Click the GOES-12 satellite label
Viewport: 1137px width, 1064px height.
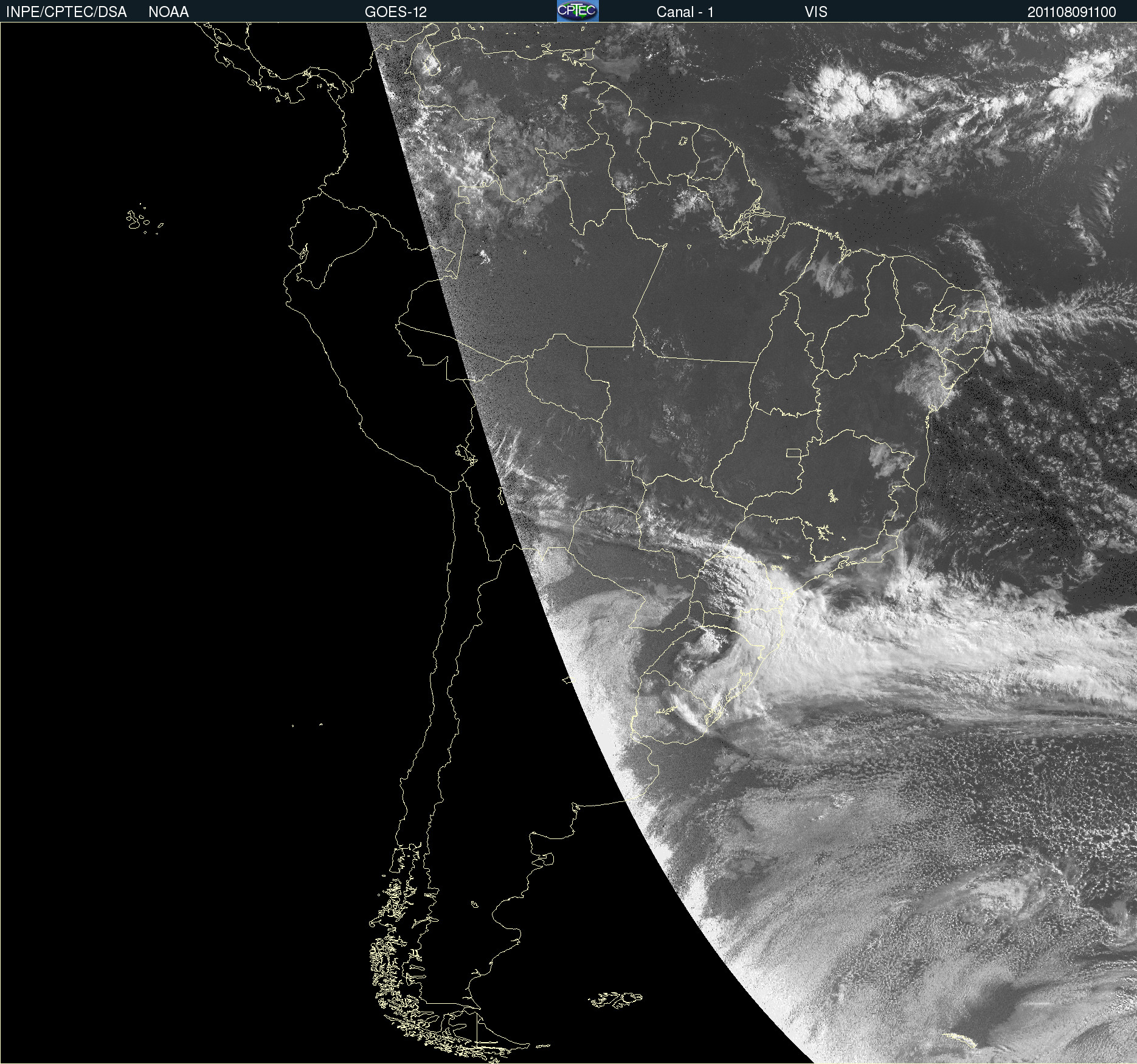[396, 12]
